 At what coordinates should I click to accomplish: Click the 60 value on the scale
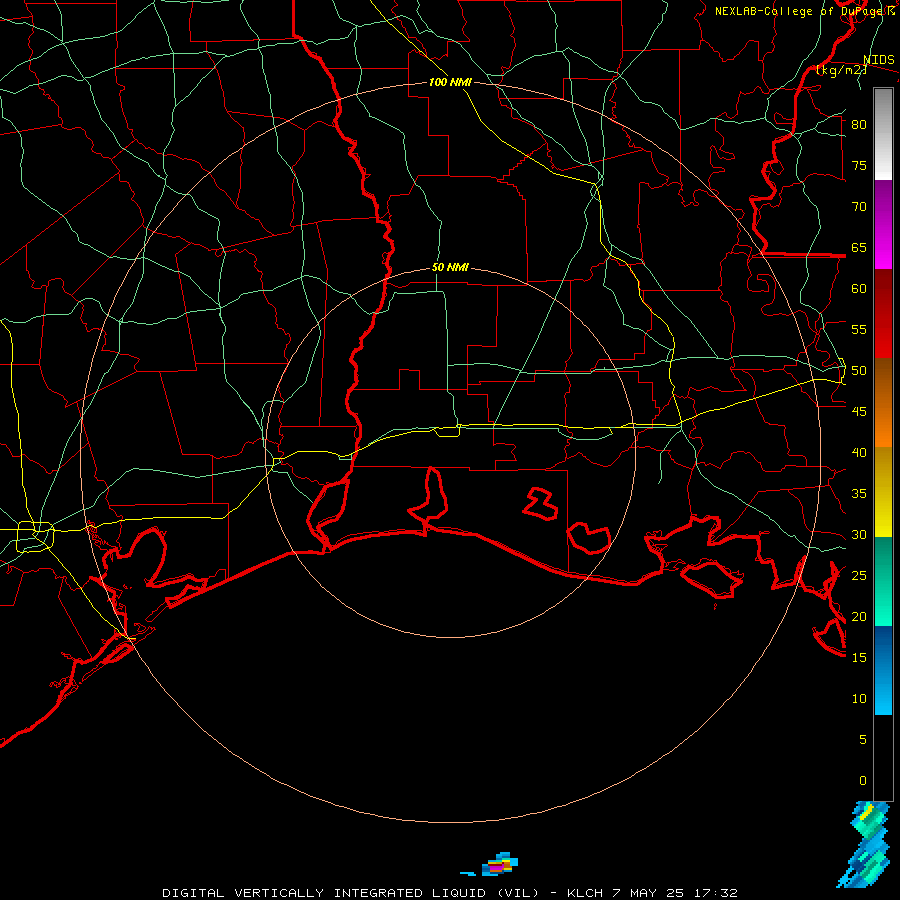pos(859,289)
